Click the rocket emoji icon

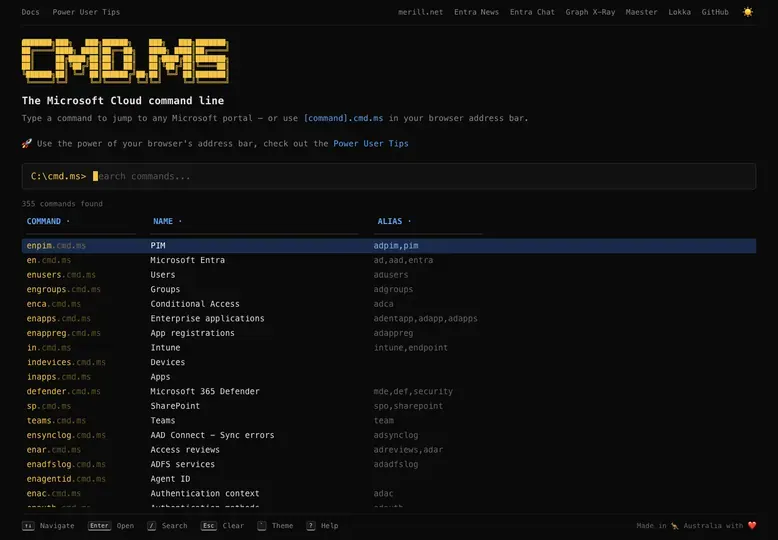[x=27, y=143]
